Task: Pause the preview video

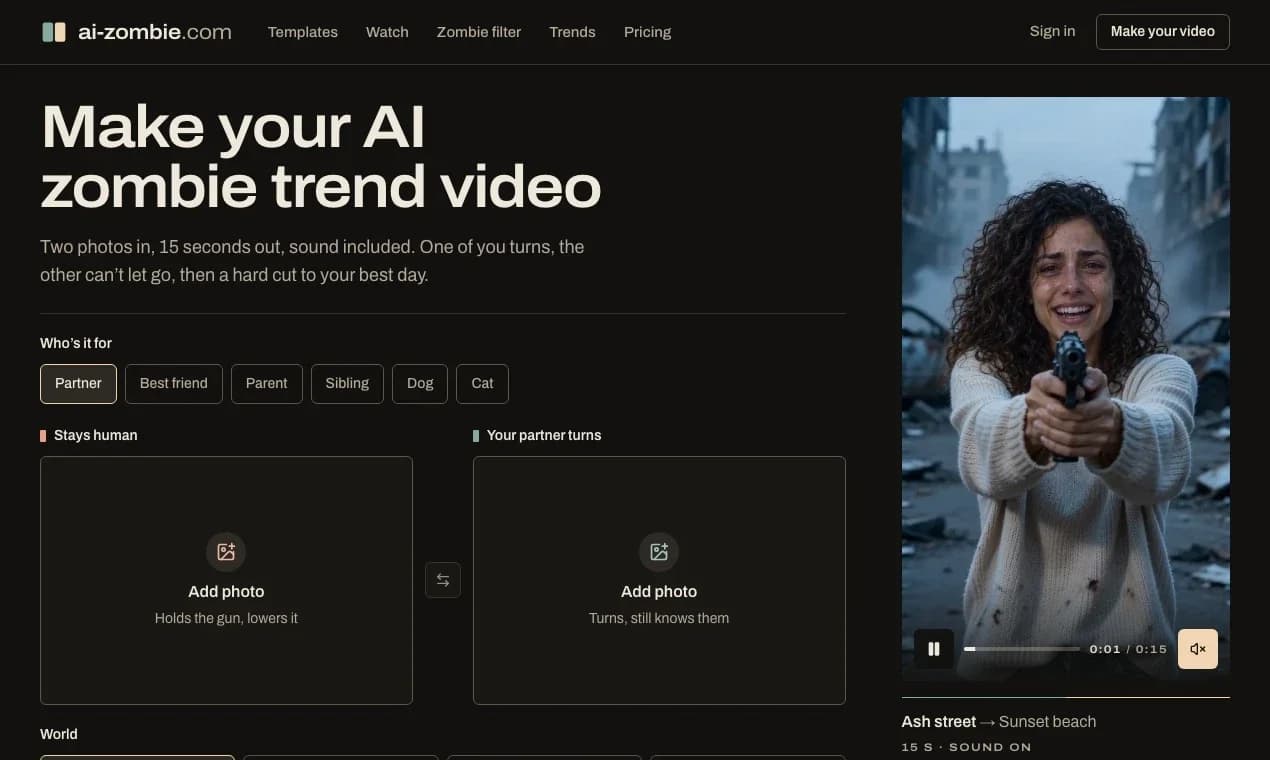Action: (x=934, y=649)
